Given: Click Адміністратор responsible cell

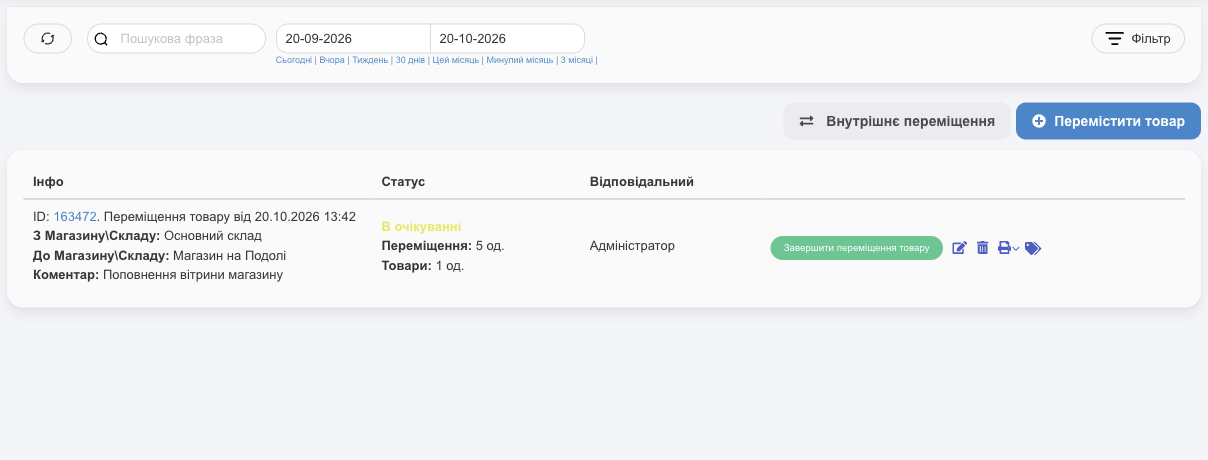Looking at the screenshot, I should coord(632,245).
